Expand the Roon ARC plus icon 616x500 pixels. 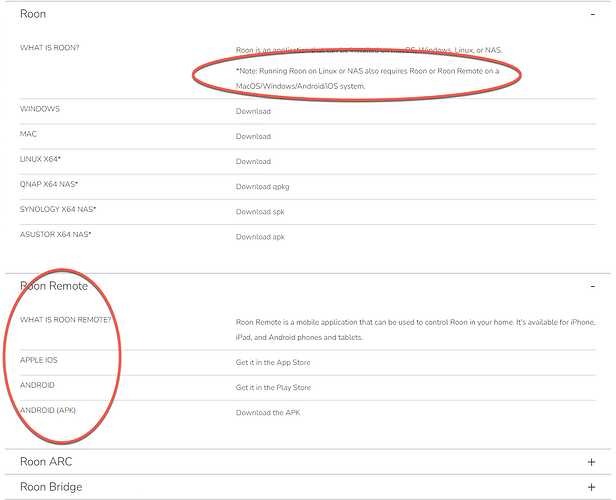[591, 462]
